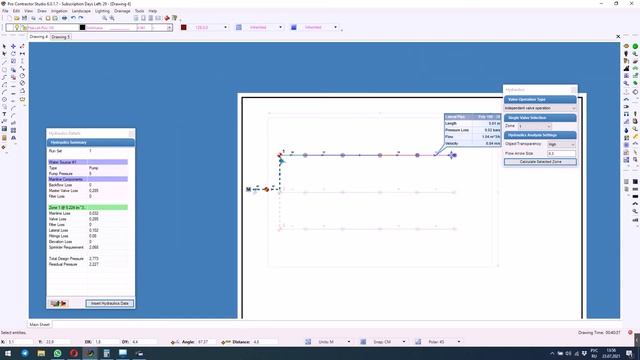640x360 pixels.
Task: Click the red record indicator near Drawing Time
Action: (630, 333)
